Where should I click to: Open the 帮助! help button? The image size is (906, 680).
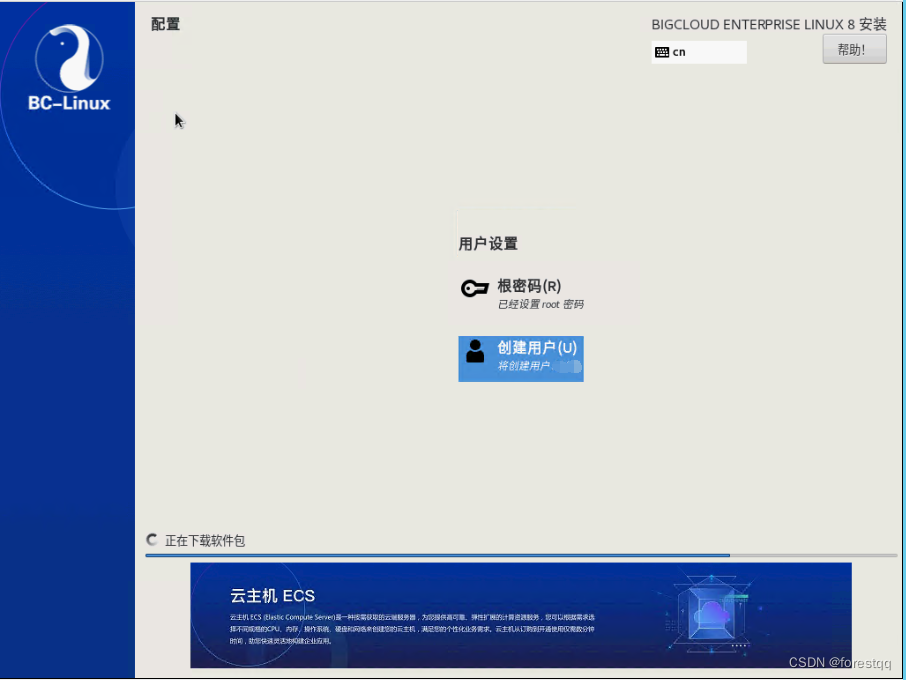pos(854,49)
